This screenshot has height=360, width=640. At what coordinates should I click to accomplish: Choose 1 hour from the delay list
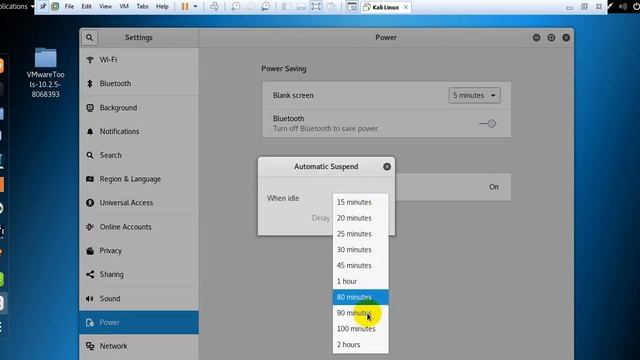coord(360,281)
